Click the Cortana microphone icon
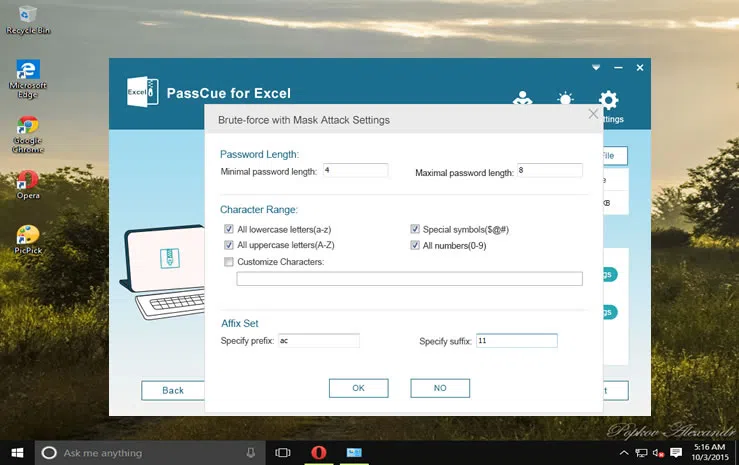 point(251,453)
